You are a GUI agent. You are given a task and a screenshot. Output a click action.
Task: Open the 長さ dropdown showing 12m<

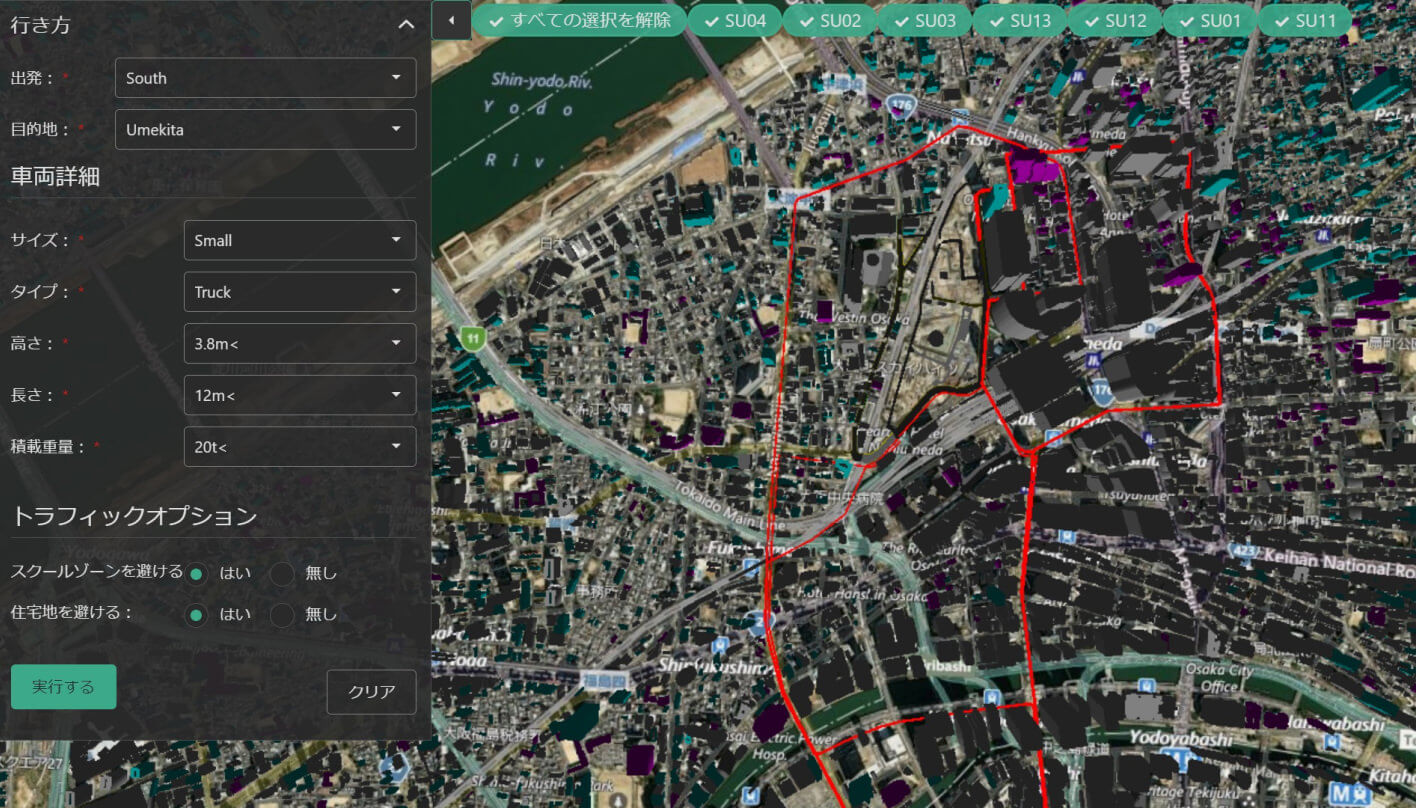[x=300, y=395]
